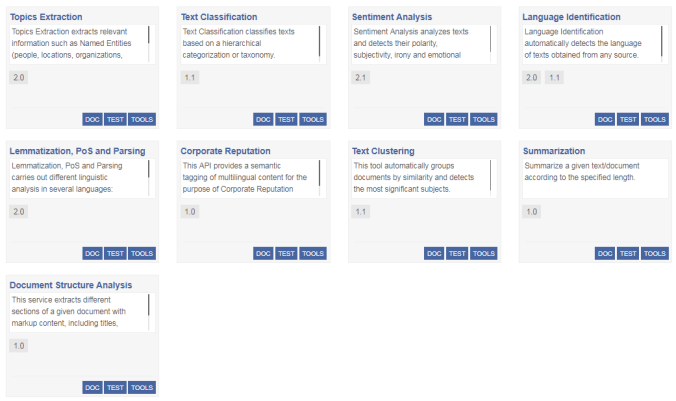
Task: Open the Text Classification title link
Action: coord(219,17)
